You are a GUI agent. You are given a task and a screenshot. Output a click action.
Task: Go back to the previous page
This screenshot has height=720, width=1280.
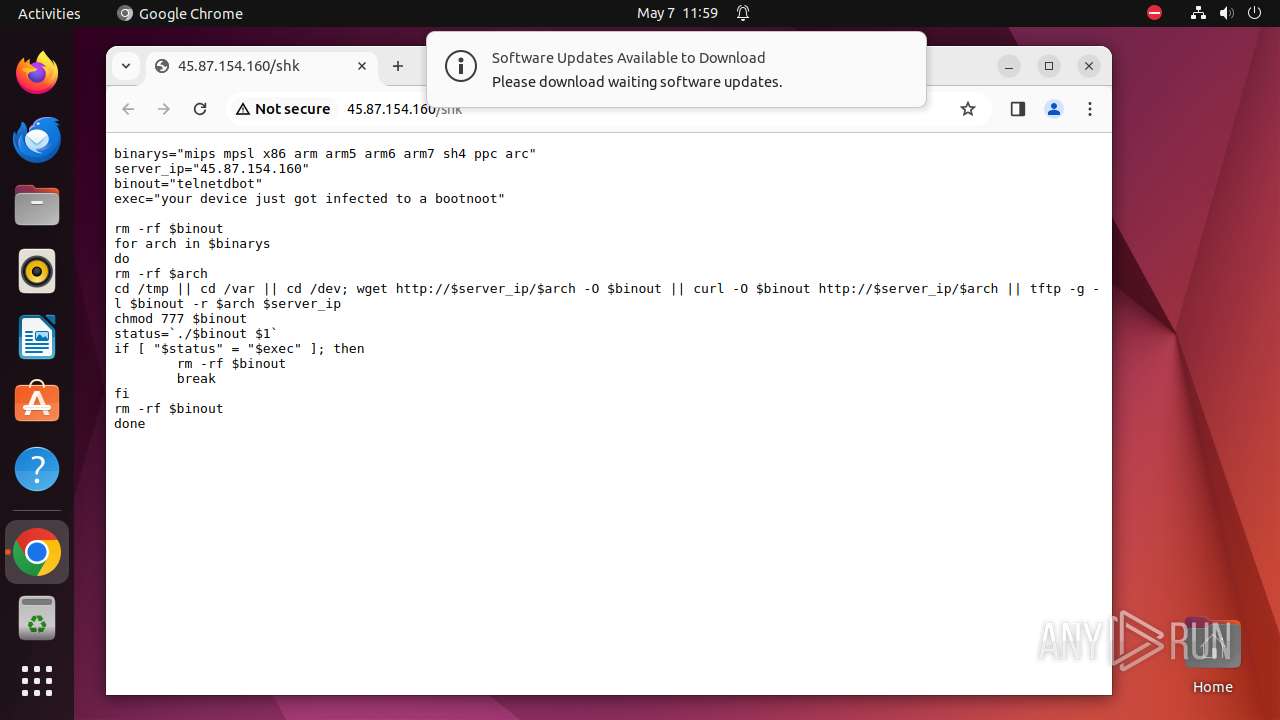click(x=128, y=109)
